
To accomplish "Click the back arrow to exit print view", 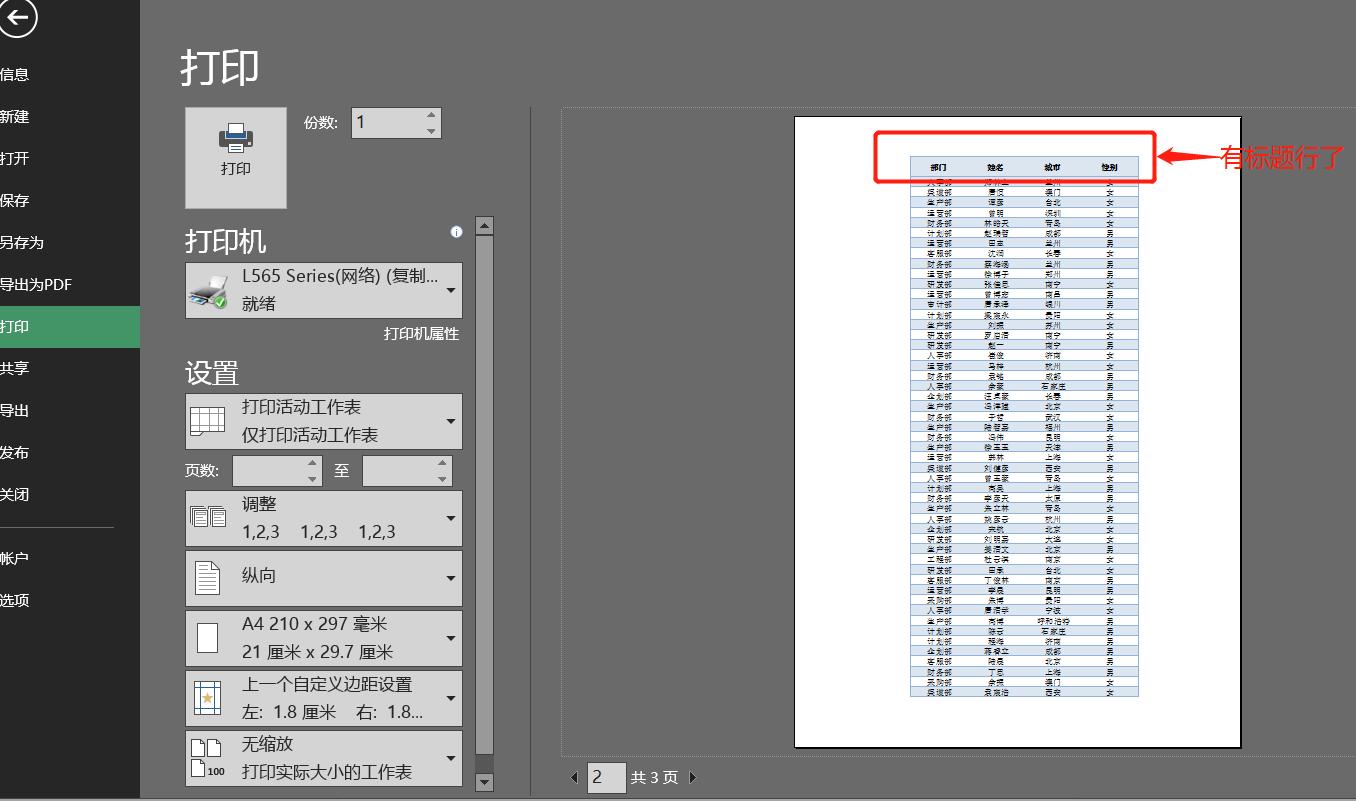I will click(19, 18).
